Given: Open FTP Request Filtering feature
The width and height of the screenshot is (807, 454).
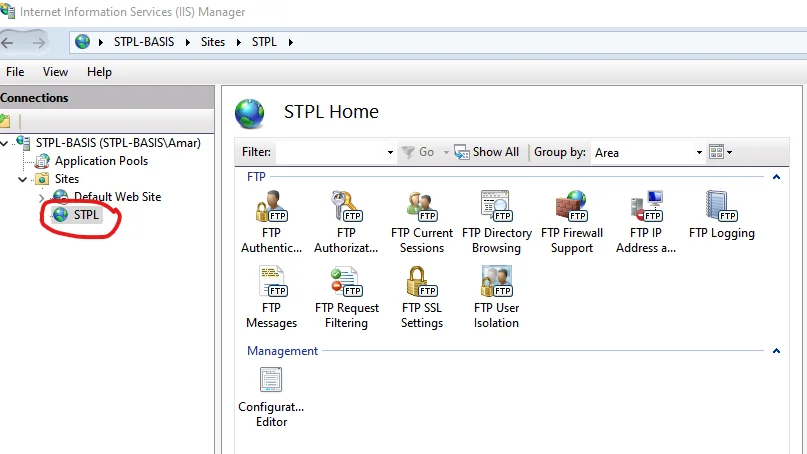Looking at the screenshot, I should [x=346, y=297].
